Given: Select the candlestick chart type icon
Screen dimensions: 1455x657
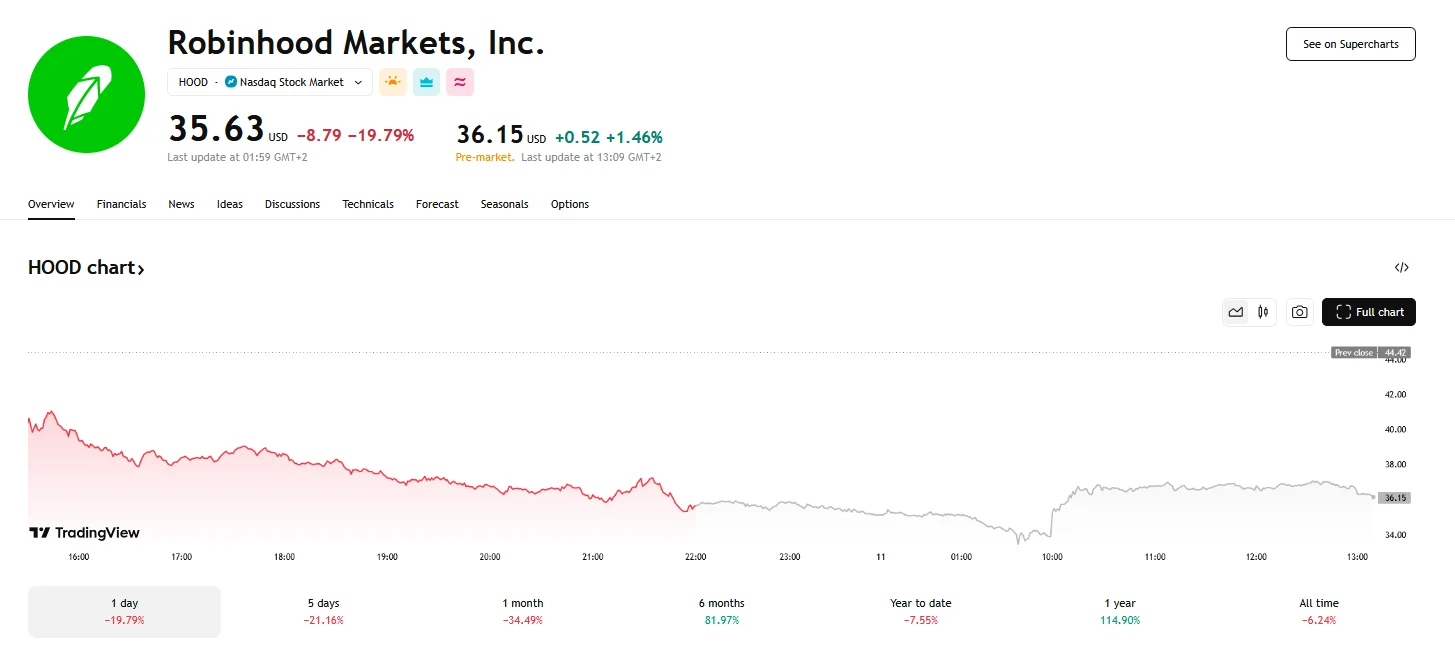Looking at the screenshot, I should pyautogui.click(x=1262, y=312).
